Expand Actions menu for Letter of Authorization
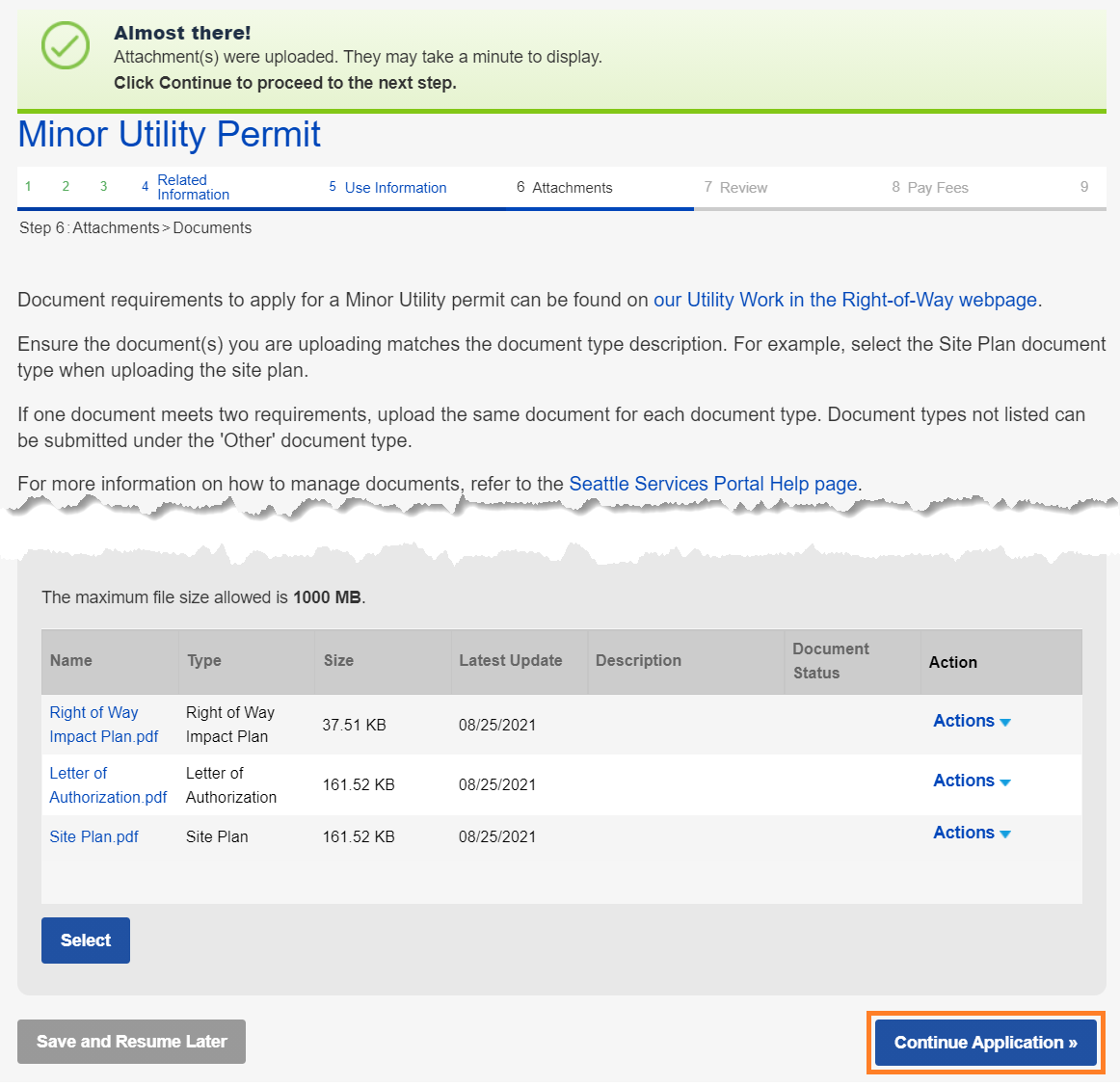 click(971, 781)
